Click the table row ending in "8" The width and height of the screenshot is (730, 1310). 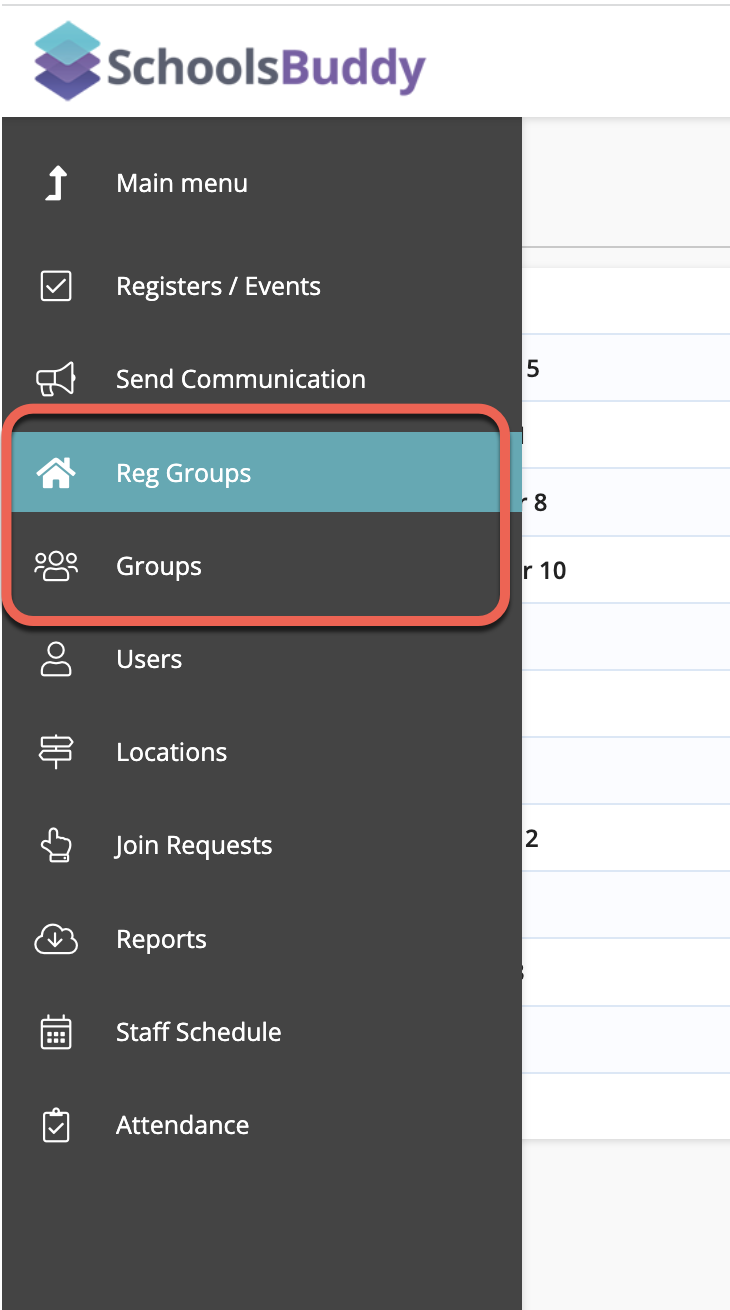click(x=625, y=502)
